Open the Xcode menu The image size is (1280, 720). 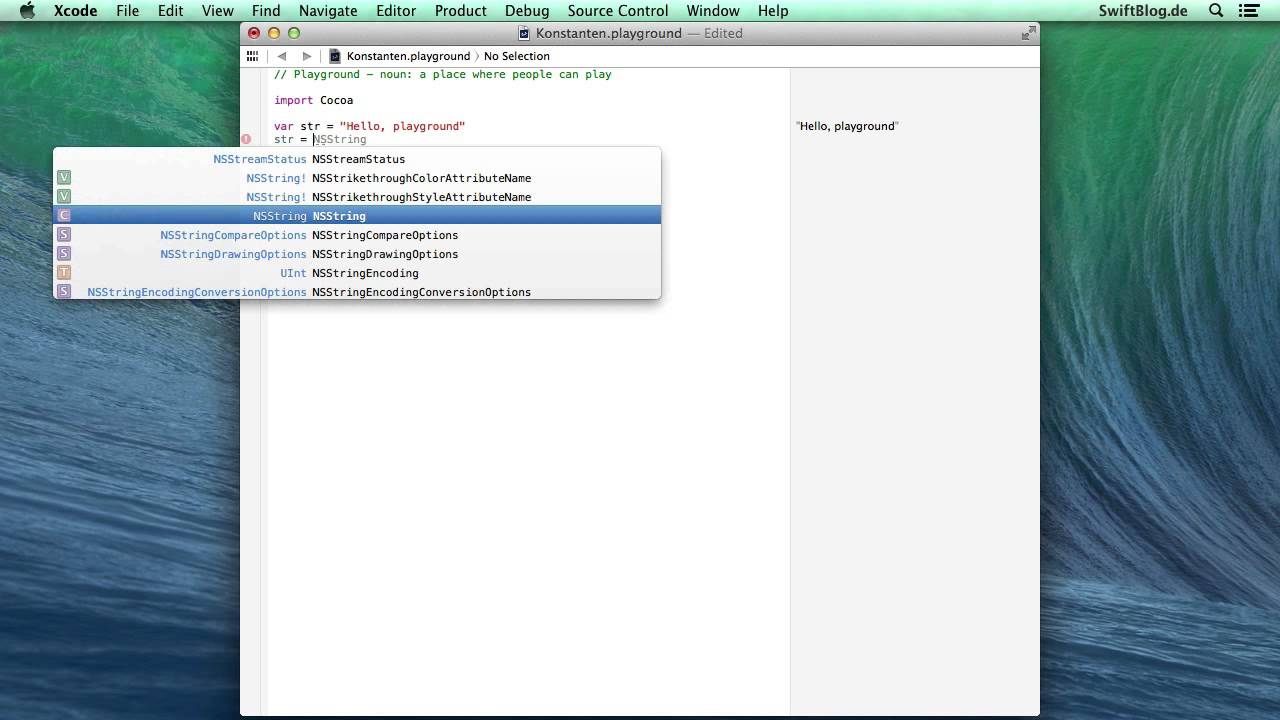point(75,11)
